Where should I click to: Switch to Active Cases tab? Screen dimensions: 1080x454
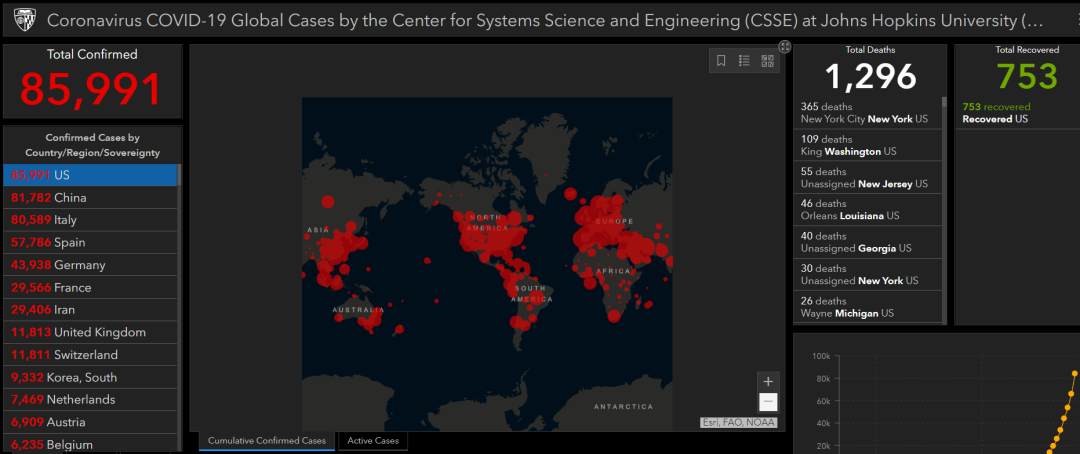point(373,440)
